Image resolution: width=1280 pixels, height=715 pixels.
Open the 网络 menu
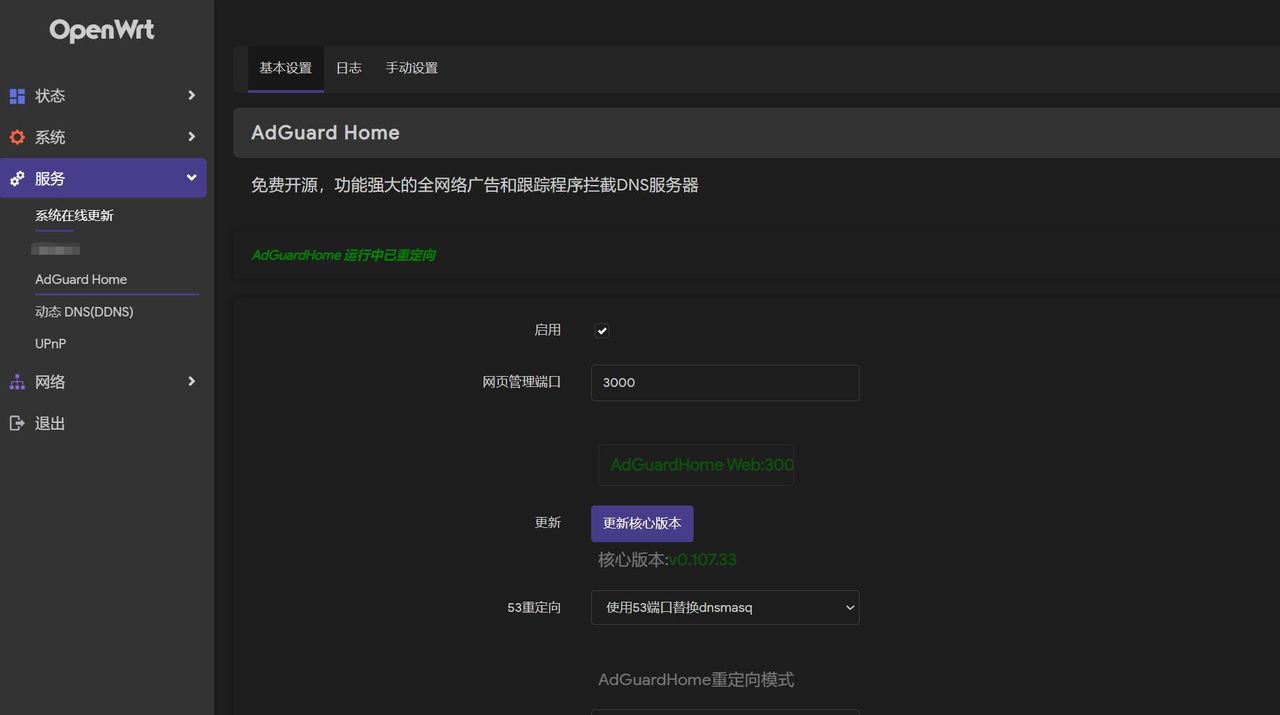pyautogui.click(x=50, y=382)
